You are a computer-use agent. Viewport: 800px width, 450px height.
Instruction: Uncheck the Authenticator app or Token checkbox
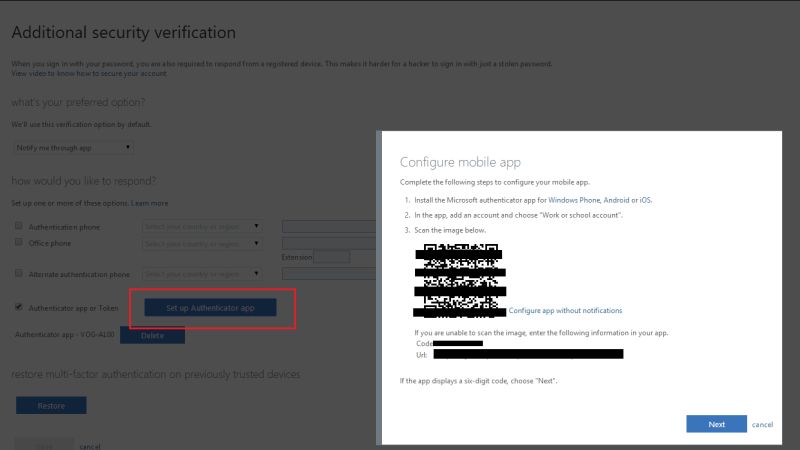coord(19,307)
